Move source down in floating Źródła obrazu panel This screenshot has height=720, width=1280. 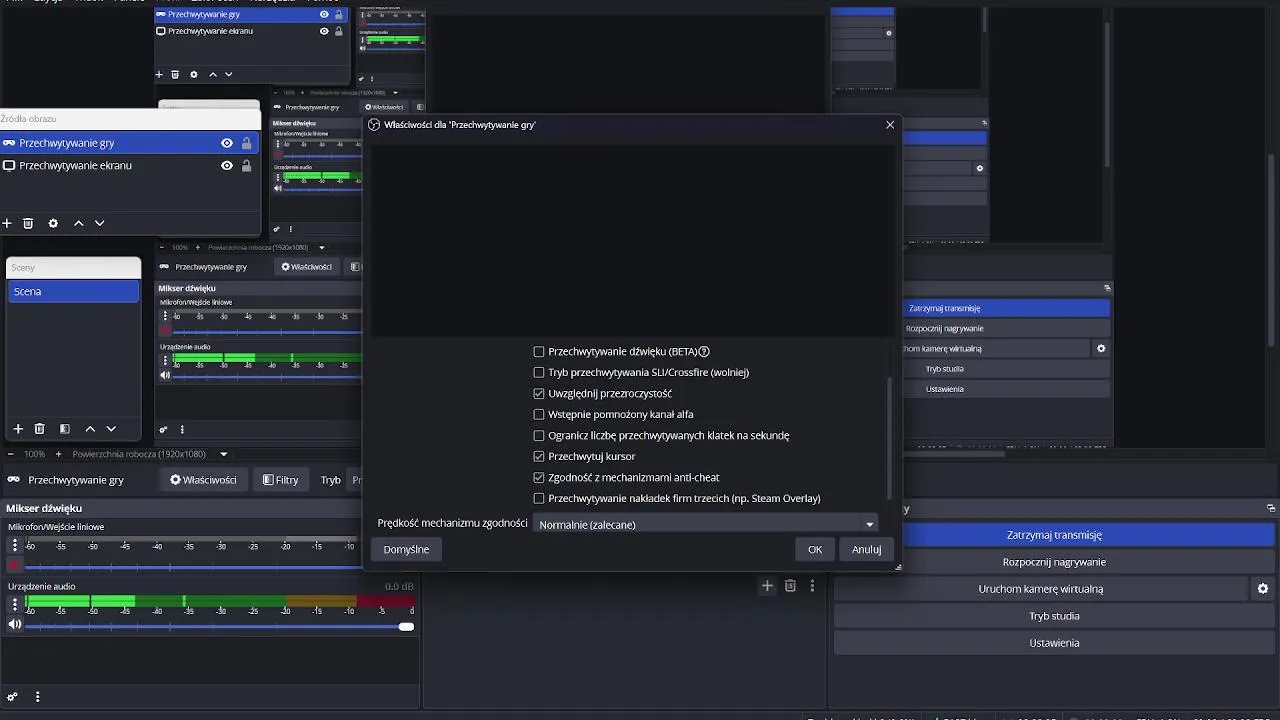(x=99, y=223)
